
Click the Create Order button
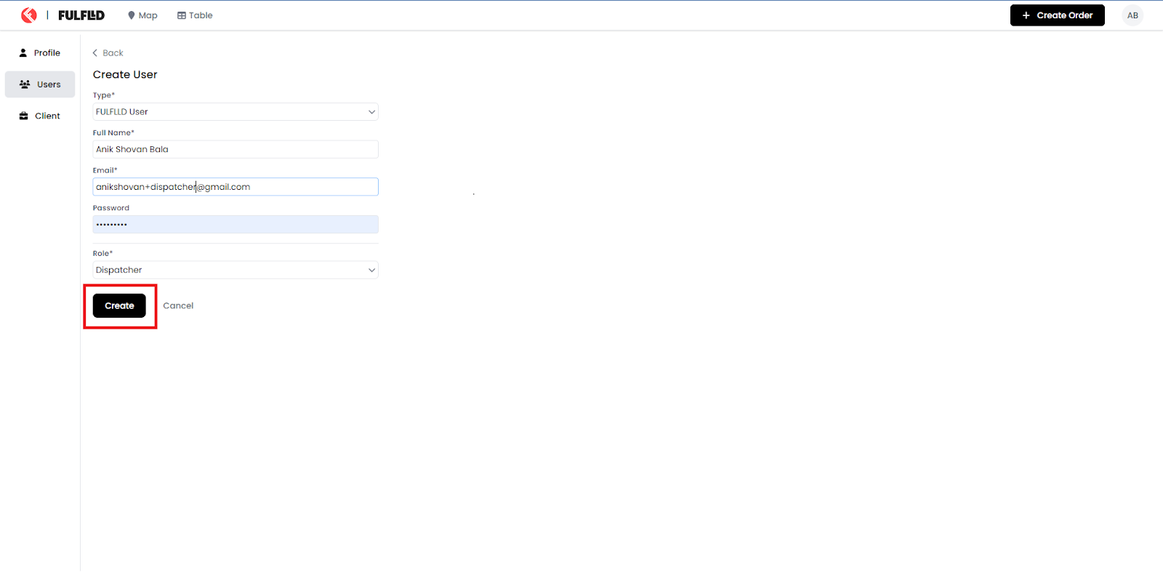tap(1057, 16)
